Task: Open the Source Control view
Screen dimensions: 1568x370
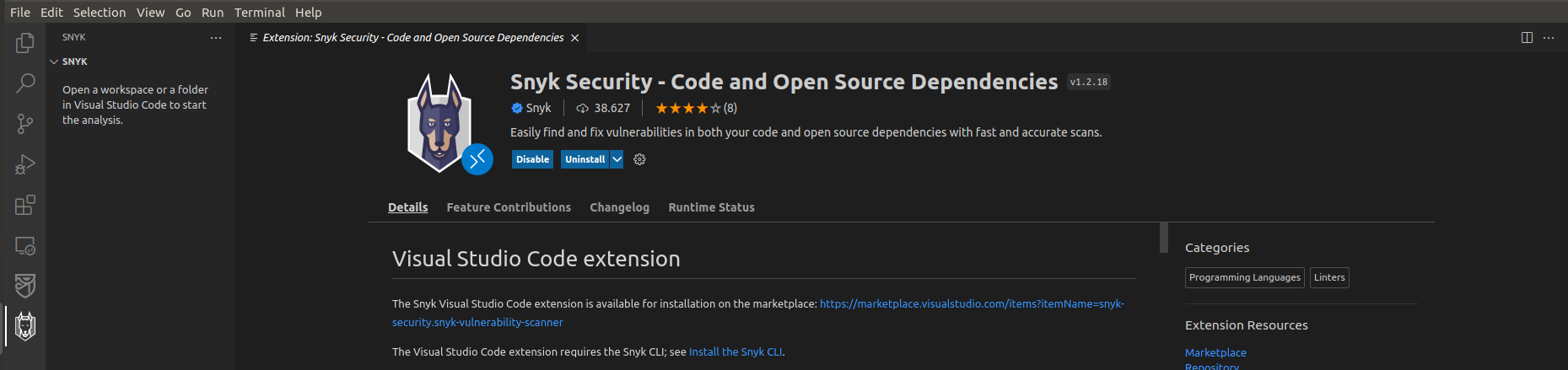Action: [x=25, y=124]
